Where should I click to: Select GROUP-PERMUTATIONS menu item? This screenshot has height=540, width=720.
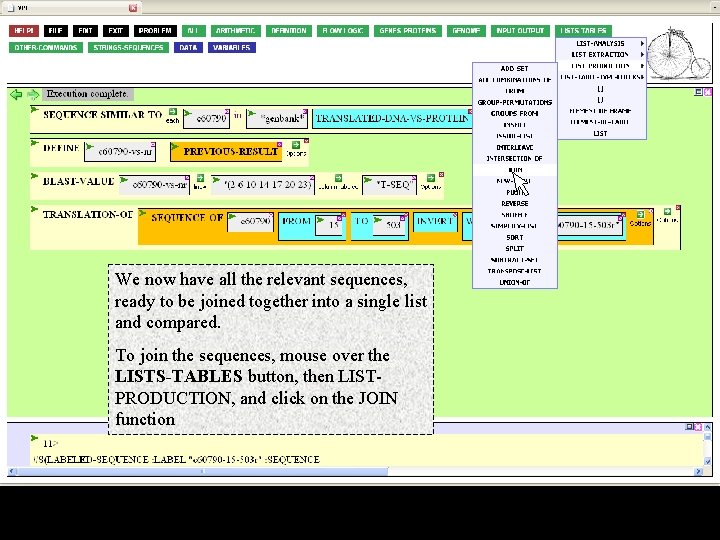click(515, 102)
